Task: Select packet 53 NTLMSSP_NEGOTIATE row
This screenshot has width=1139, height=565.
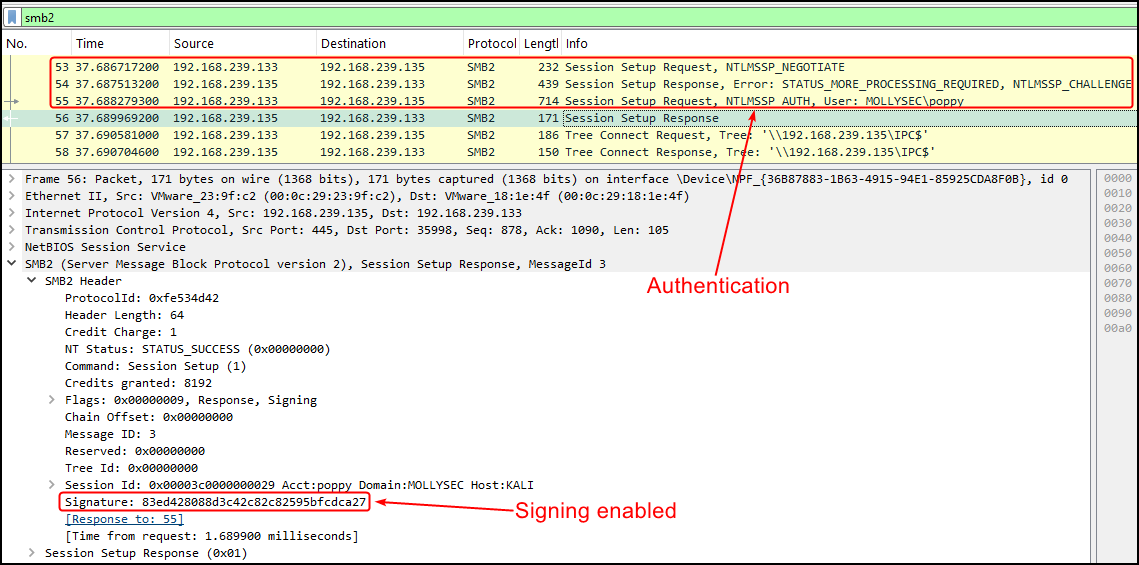Action: 568,67
